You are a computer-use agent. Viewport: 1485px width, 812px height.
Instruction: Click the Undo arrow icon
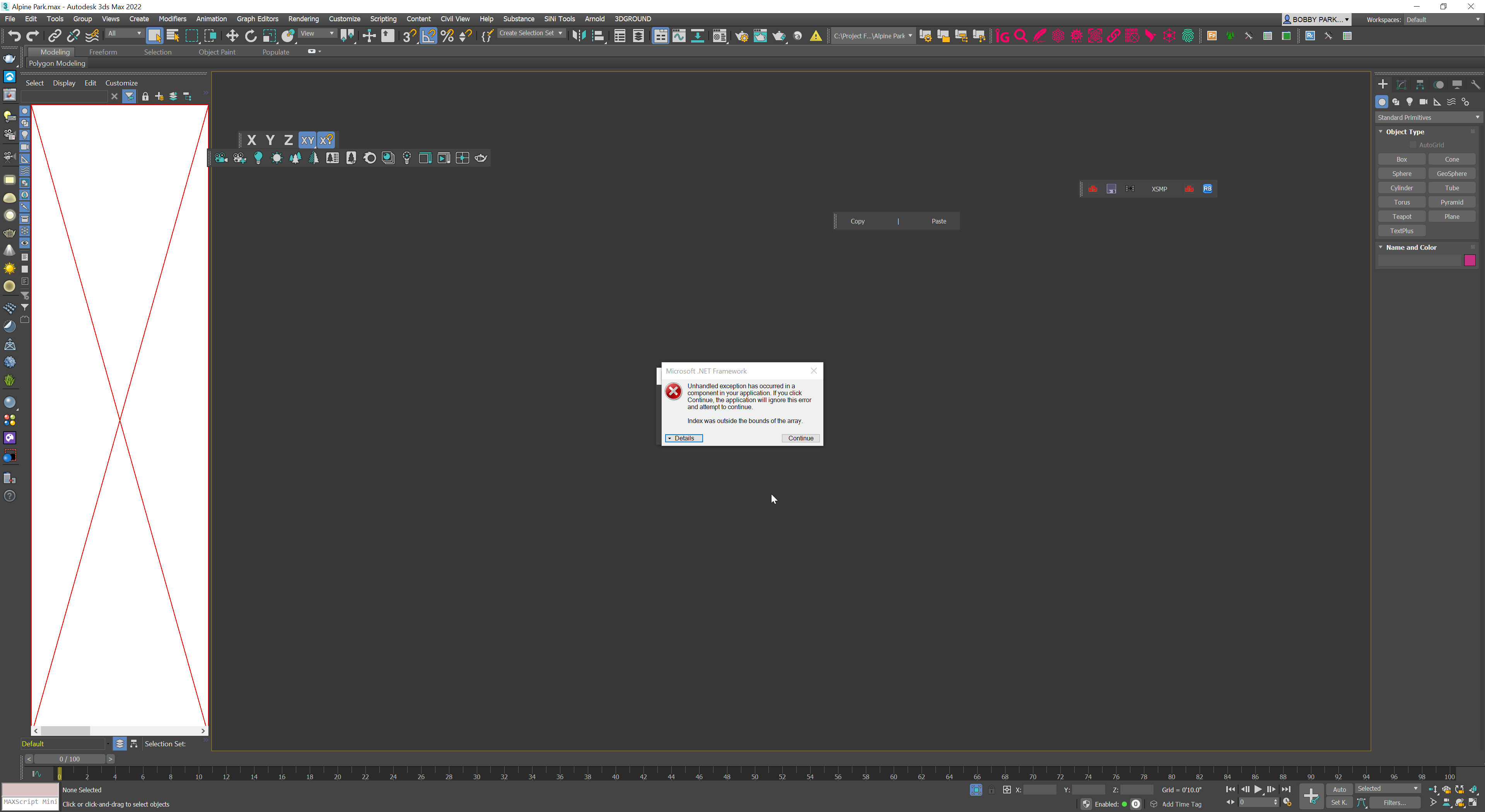14,36
